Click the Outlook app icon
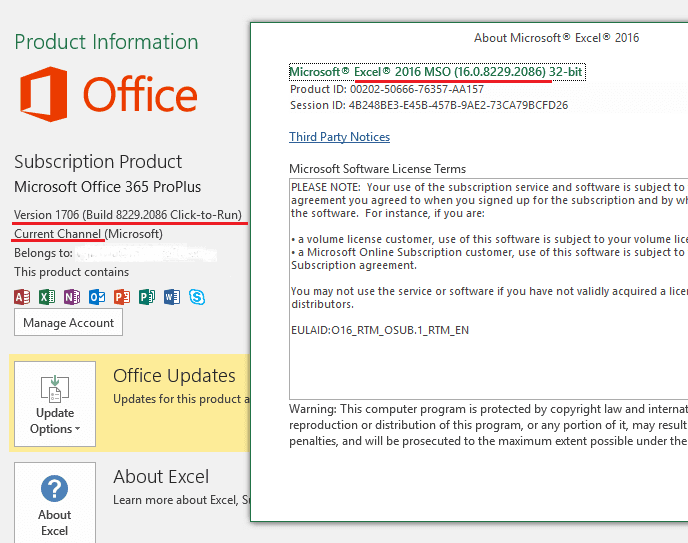The width and height of the screenshot is (688, 543). [x=97, y=297]
